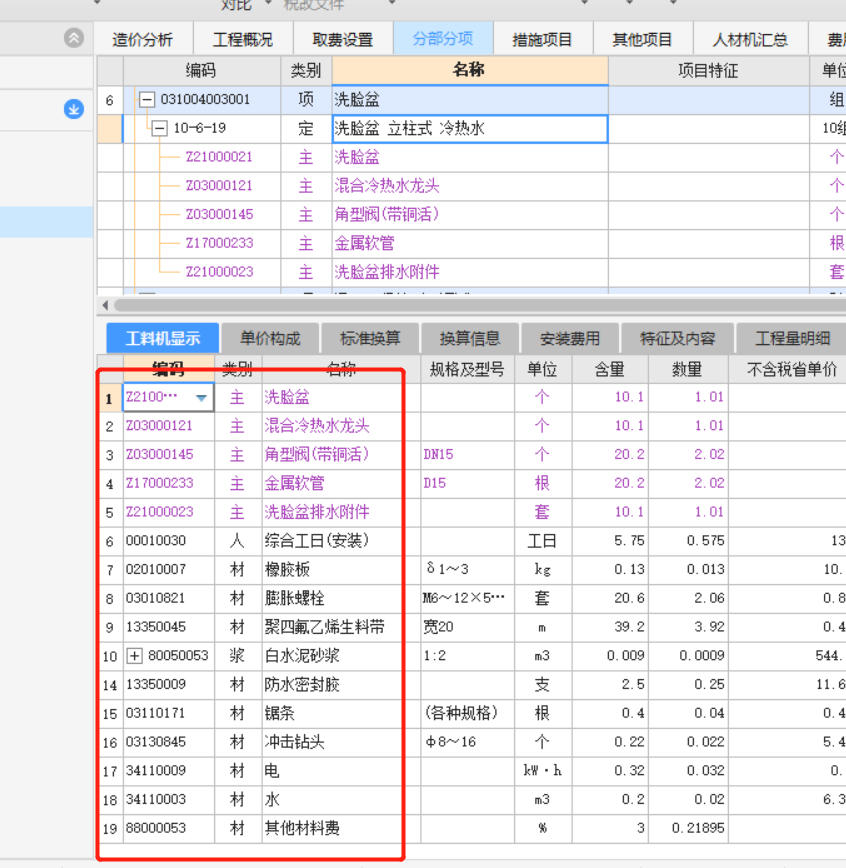
Task: Click code 34110003 for 水
Action: pos(156,799)
